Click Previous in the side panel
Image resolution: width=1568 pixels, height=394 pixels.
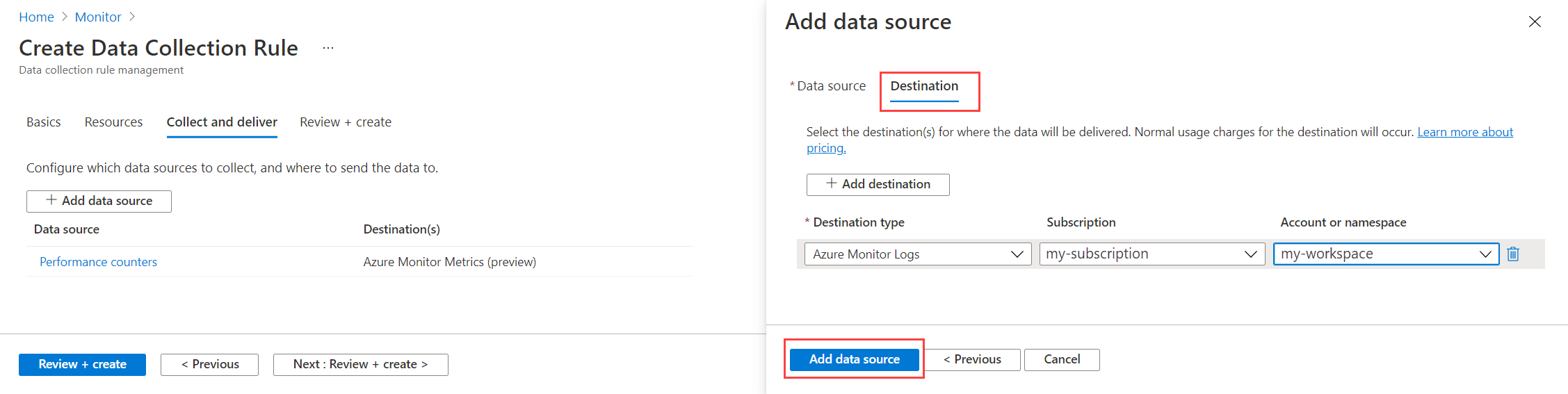coord(972,359)
